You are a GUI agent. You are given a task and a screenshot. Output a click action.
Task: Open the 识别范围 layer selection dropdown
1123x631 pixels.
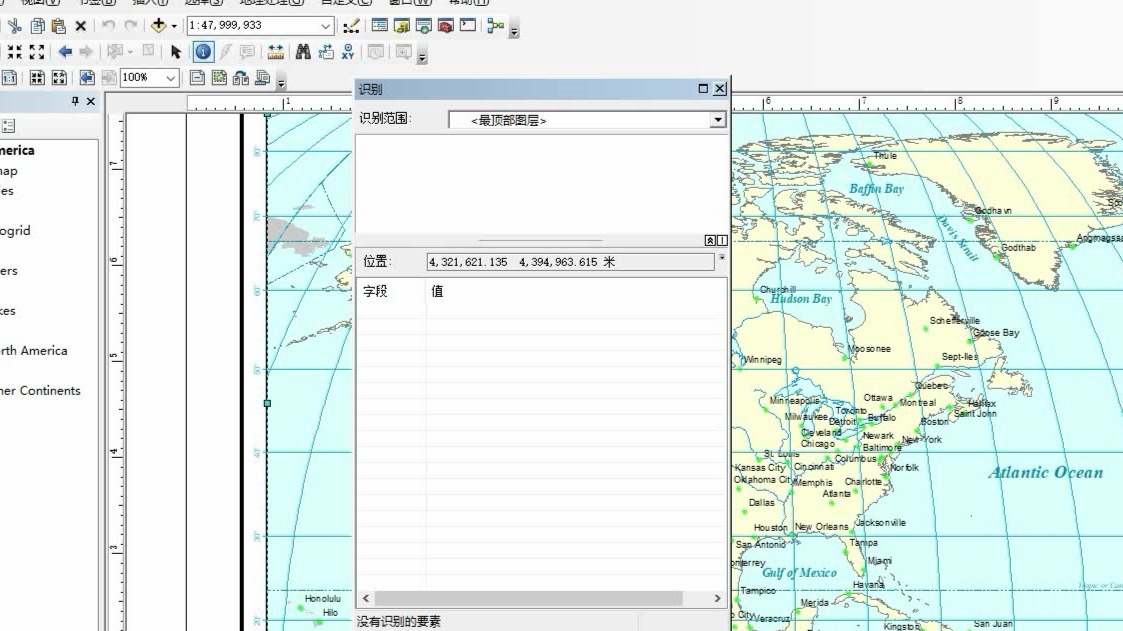[x=717, y=119]
